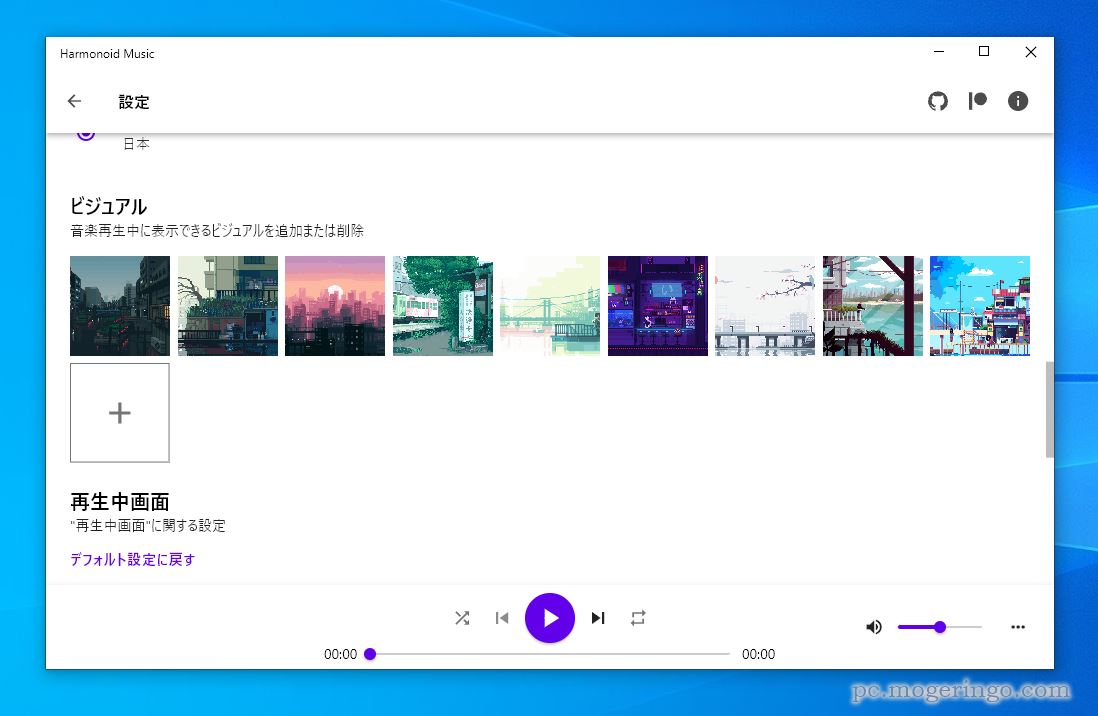1098x716 pixels.
Task: Go back using the arrow beside 設定
Action: click(x=74, y=102)
